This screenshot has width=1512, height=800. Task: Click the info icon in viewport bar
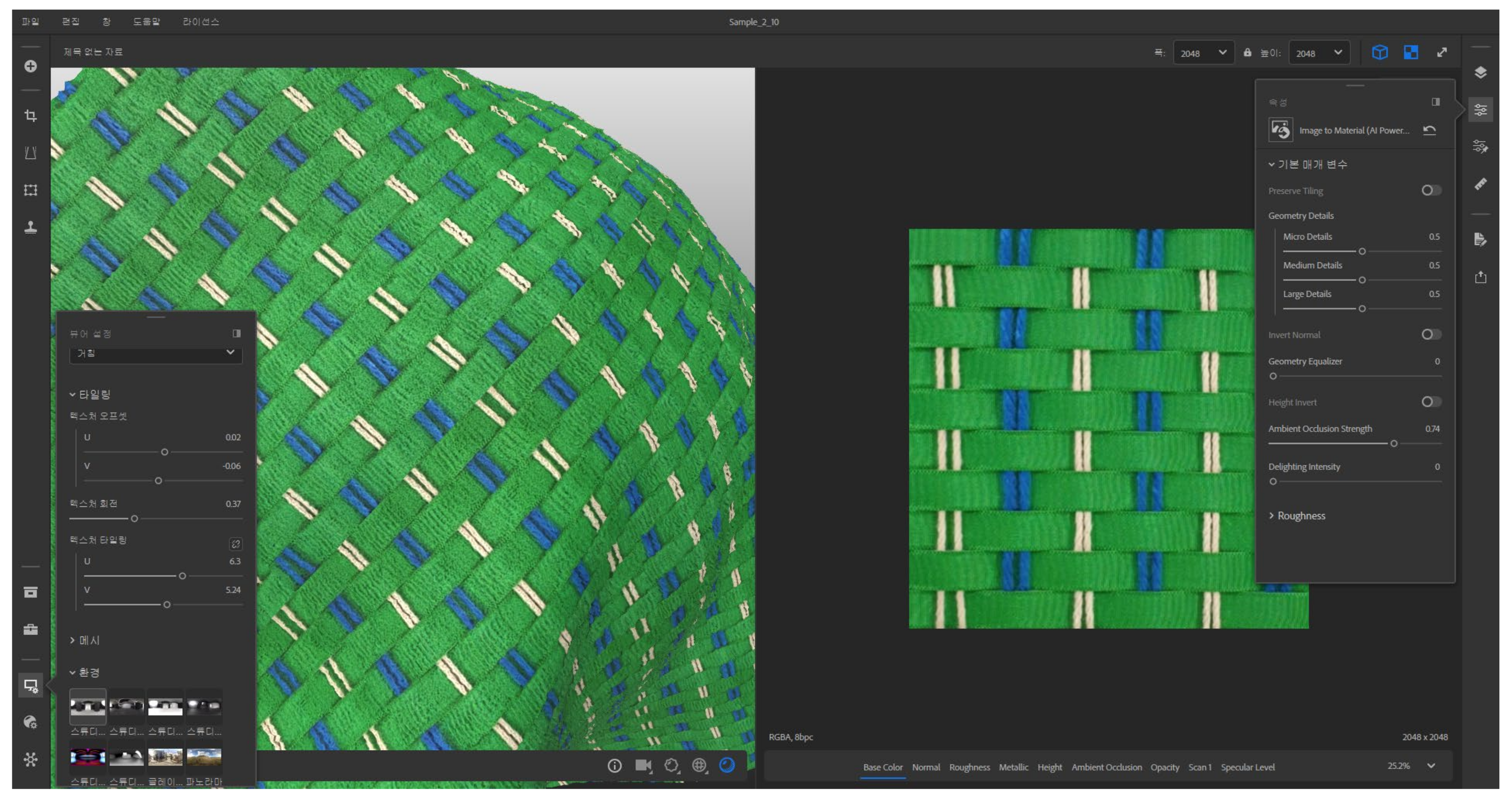pyautogui.click(x=614, y=765)
